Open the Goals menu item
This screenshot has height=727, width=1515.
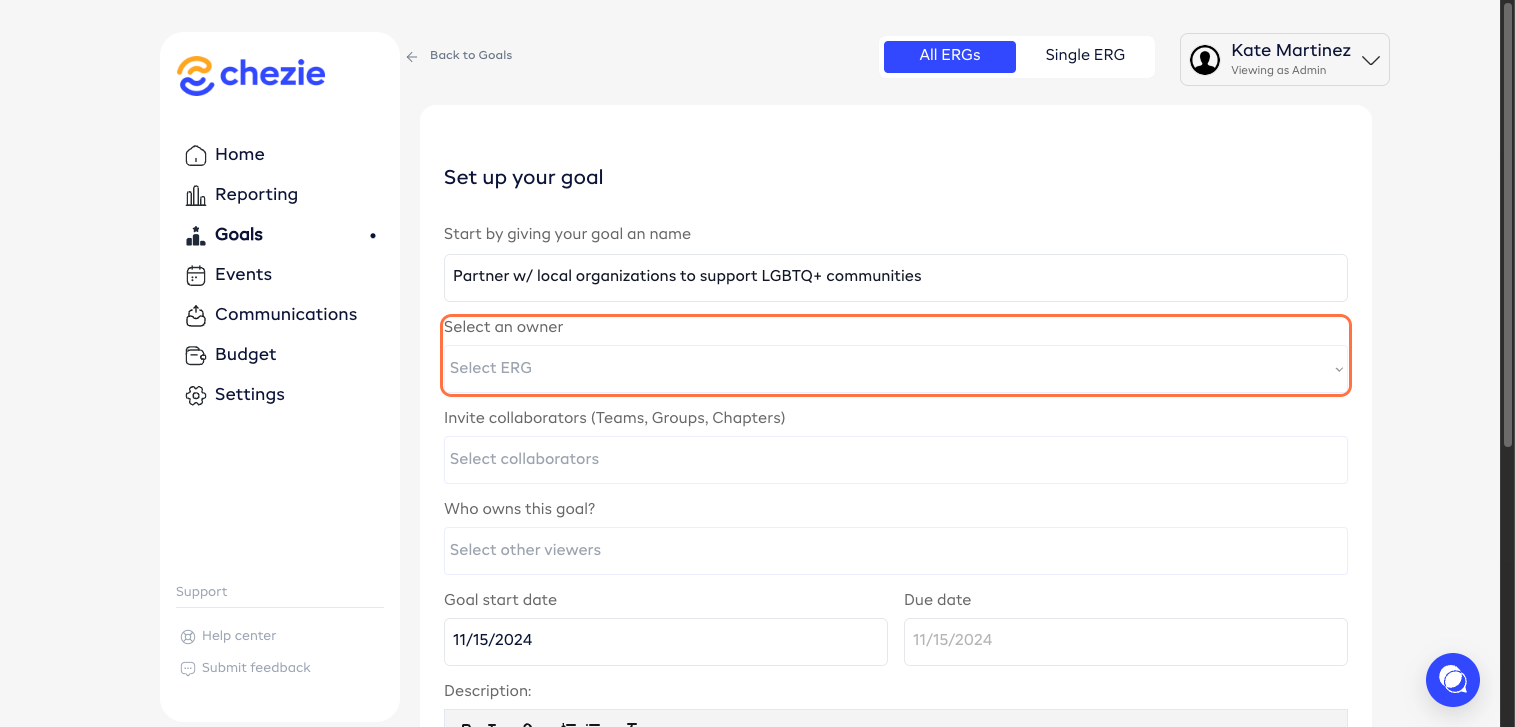click(239, 235)
